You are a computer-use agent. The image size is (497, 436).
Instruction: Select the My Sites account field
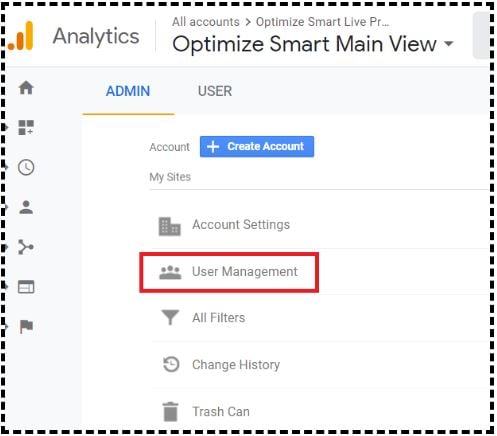tap(318, 177)
